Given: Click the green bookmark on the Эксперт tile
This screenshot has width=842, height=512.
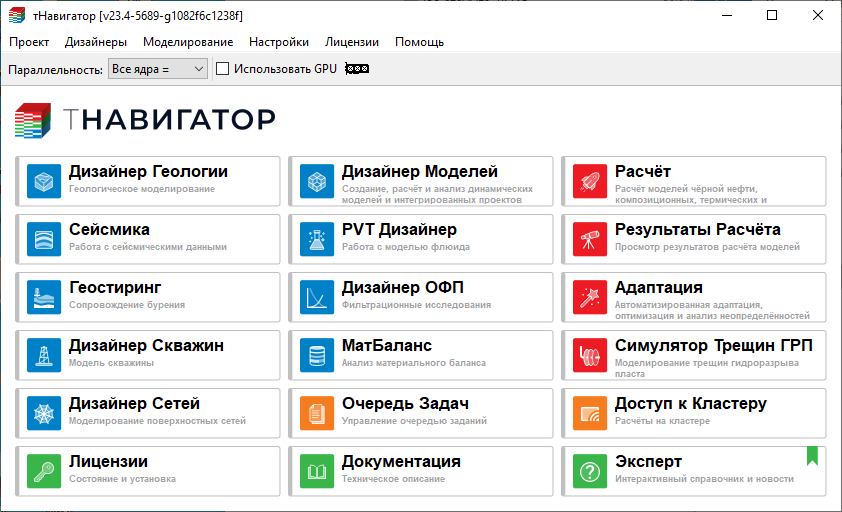Looking at the screenshot, I should (812, 456).
